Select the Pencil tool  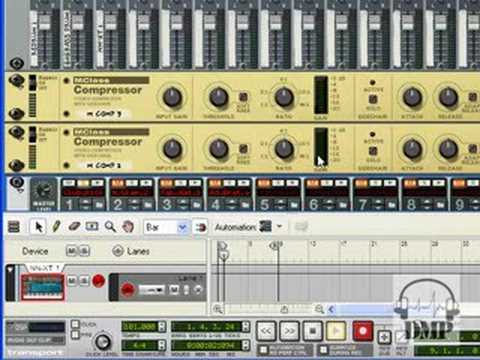56,227
